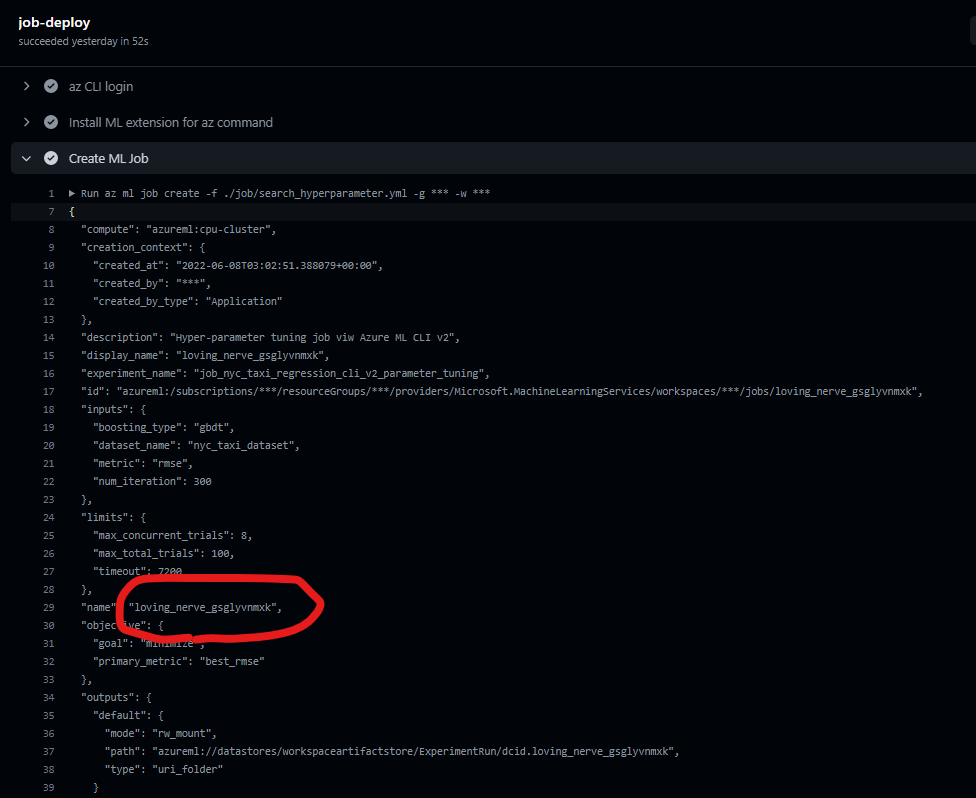The width and height of the screenshot is (976, 798).
Task: Click the description Hyper-parameter tuning job text
Action: [314, 338]
